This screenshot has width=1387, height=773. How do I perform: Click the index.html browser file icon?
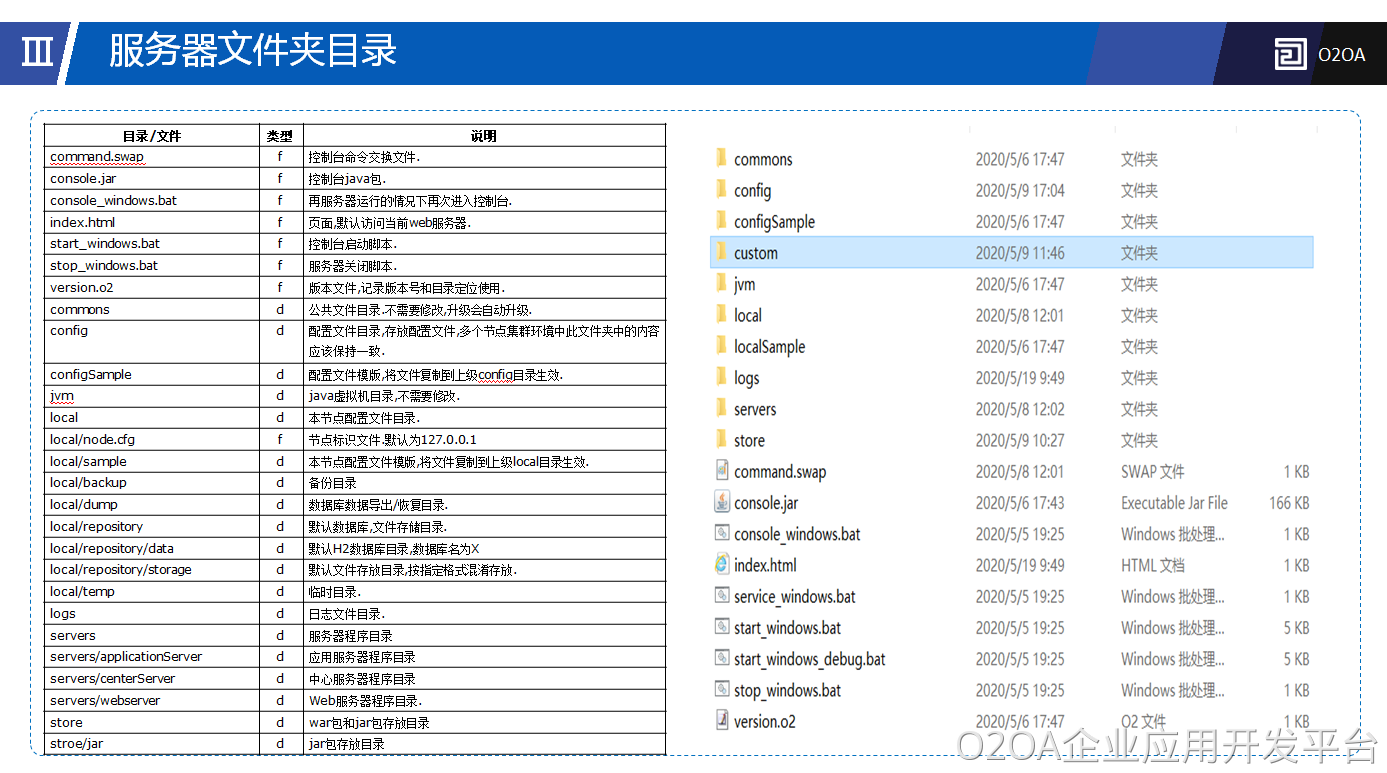[x=722, y=564]
